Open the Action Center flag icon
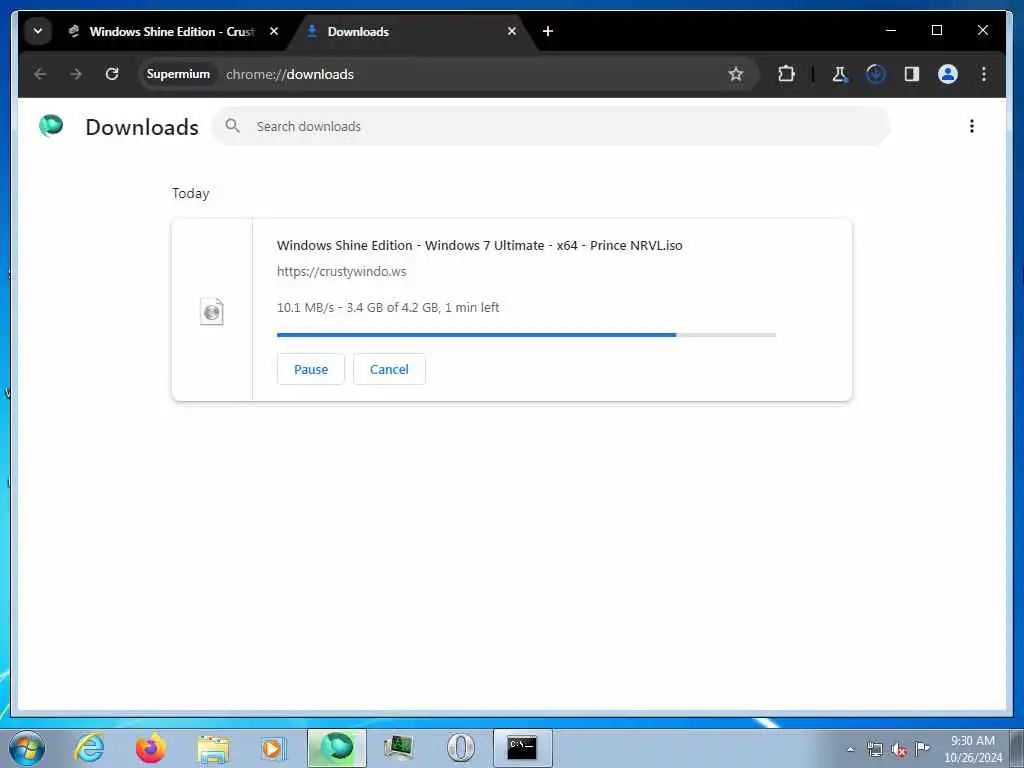1024x768 pixels. point(922,748)
